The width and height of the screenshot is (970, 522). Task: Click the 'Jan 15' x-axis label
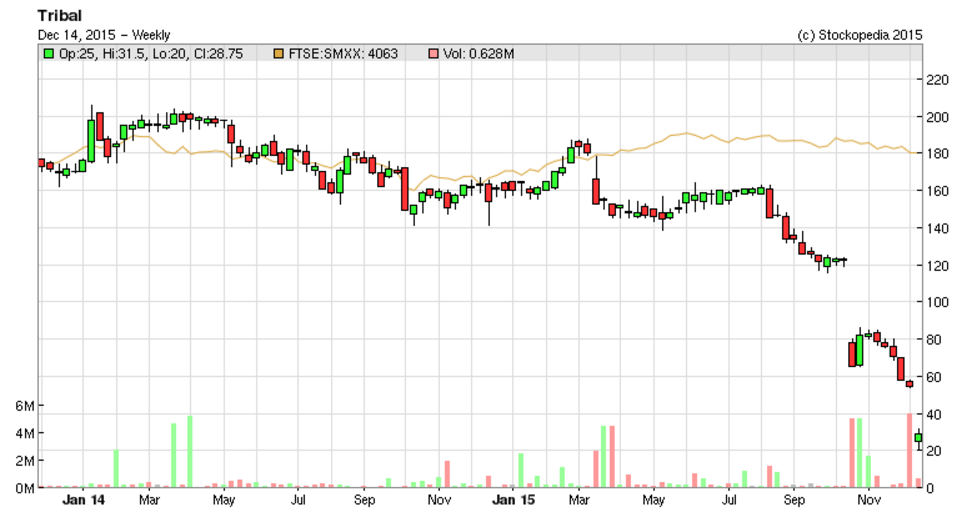pyautogui.click(x=513, y=500)
